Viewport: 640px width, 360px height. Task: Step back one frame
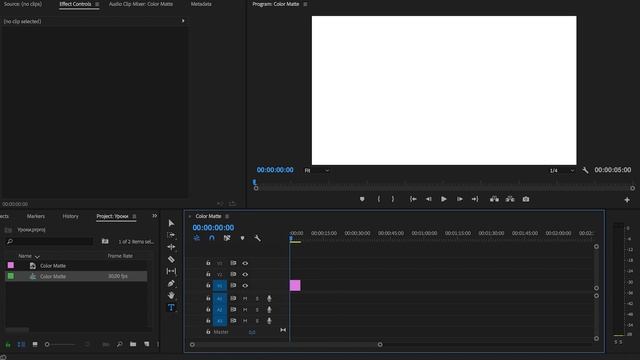tap(429, 199)
